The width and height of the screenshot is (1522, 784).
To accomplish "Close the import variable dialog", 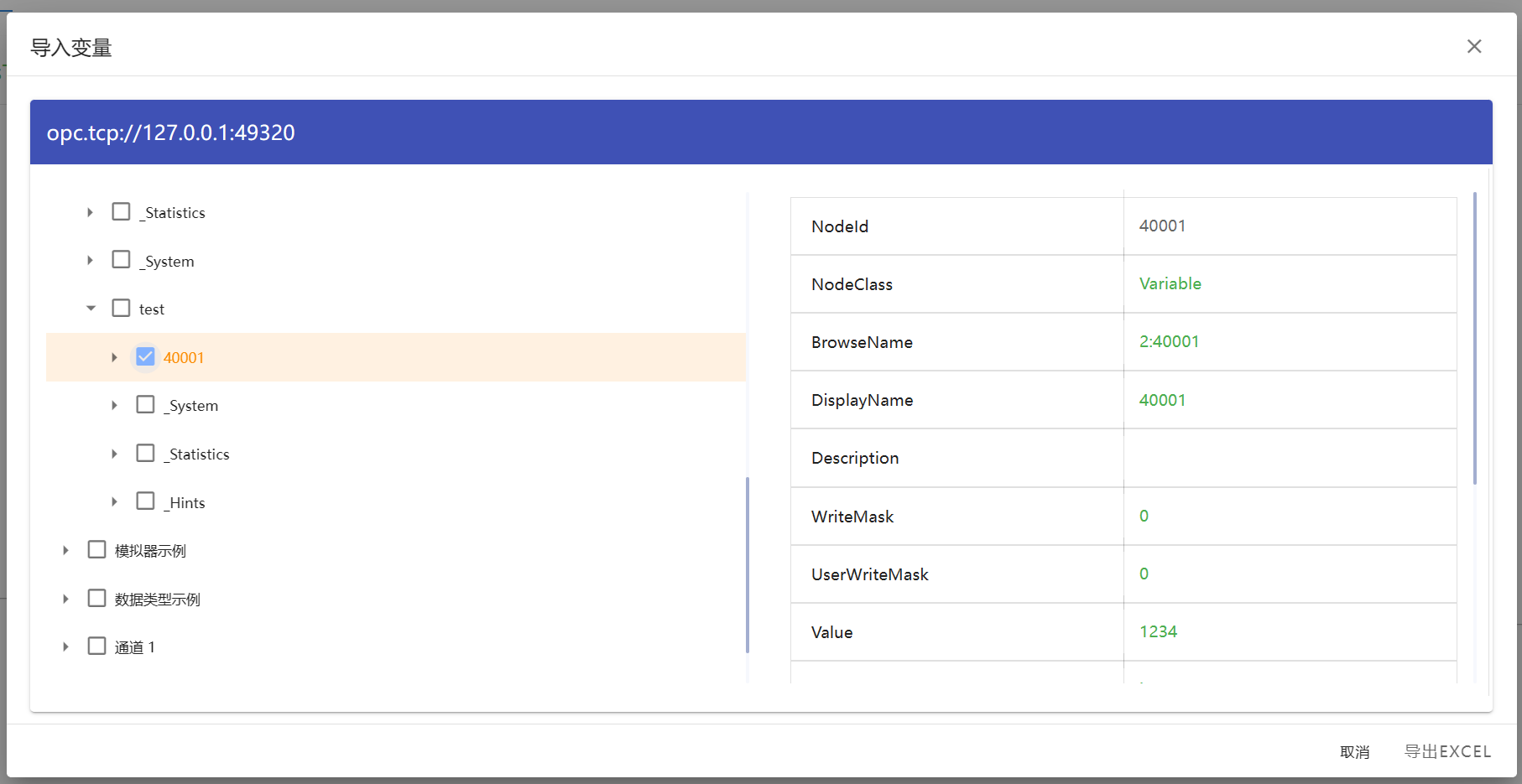I will point(1474,47).
